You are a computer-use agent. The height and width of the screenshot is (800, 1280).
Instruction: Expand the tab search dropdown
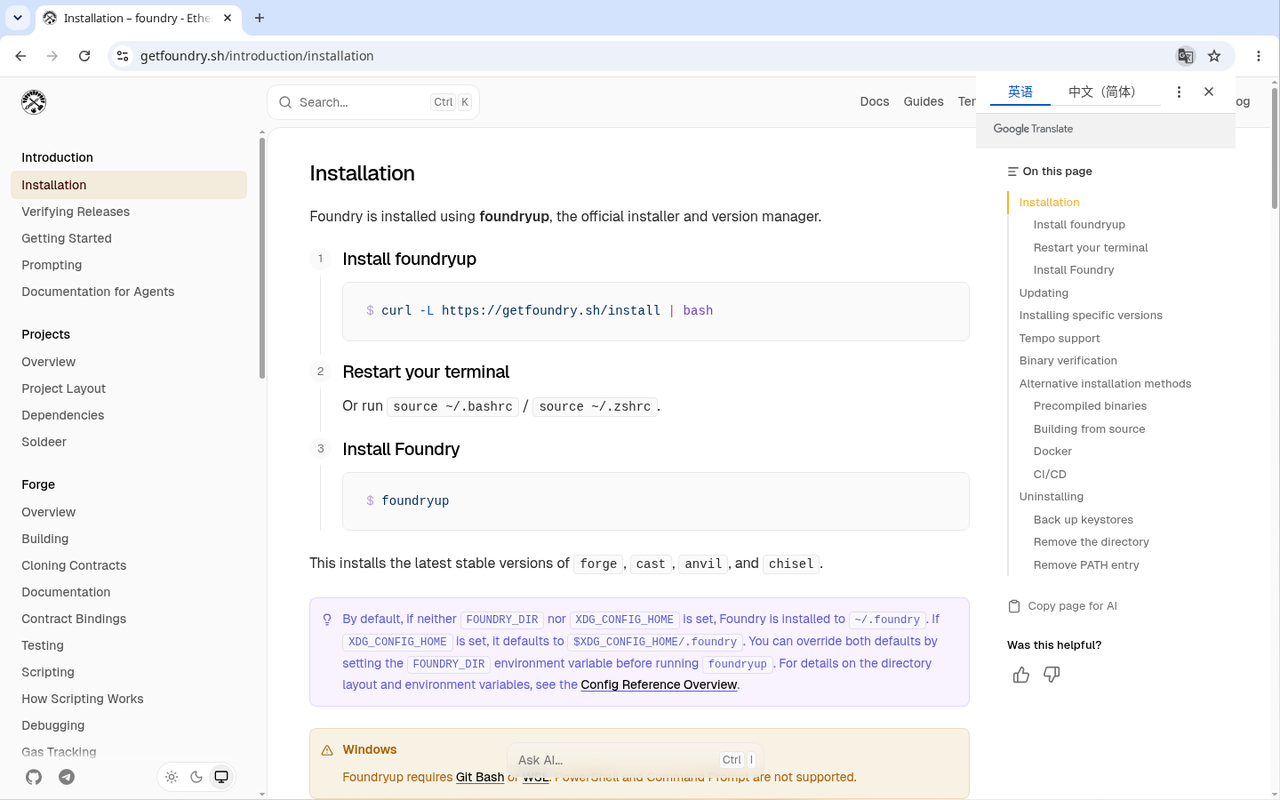[x=18, y=18]
